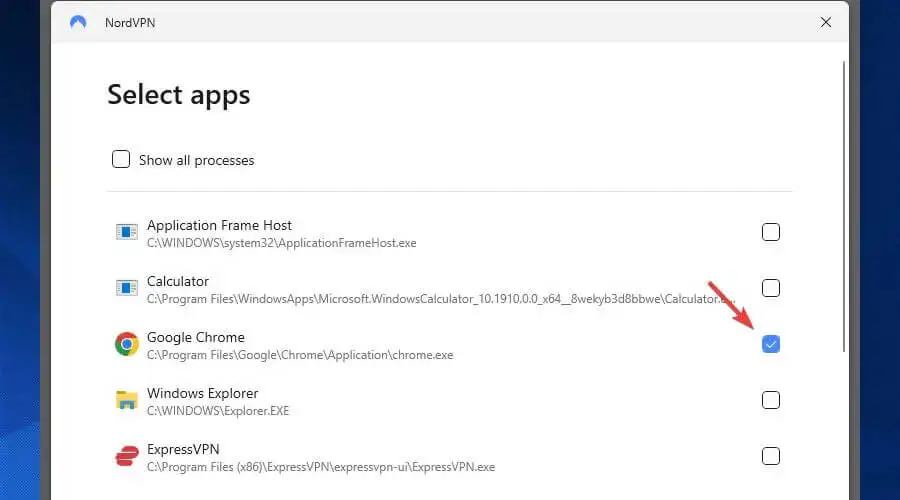Select the Google Chrome name label
Viewport: 900px width, 500px height.
click(195, 337)
